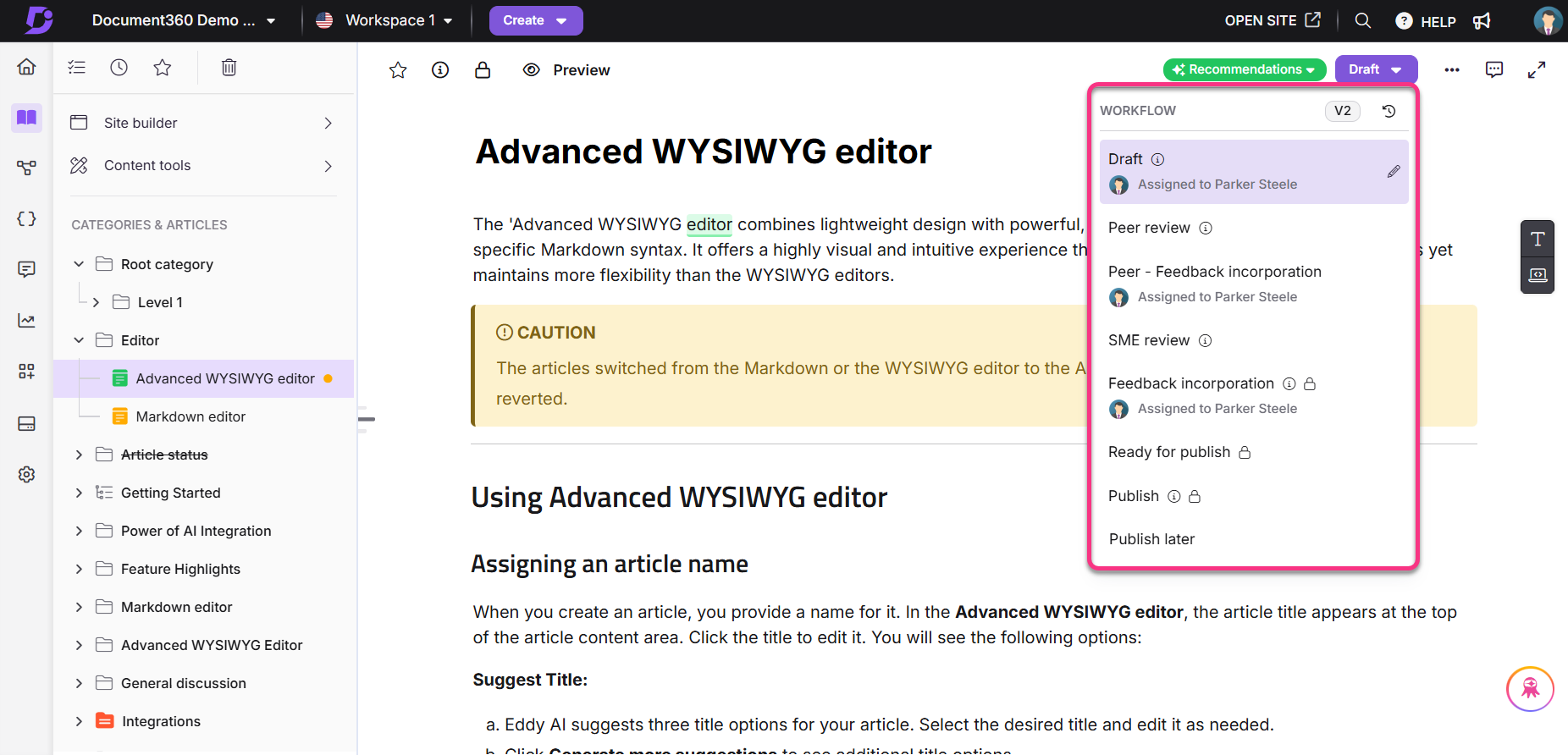The image size is (1568, 755).
Task: Open the Home icon in left rail
Action: coord(26,67)
